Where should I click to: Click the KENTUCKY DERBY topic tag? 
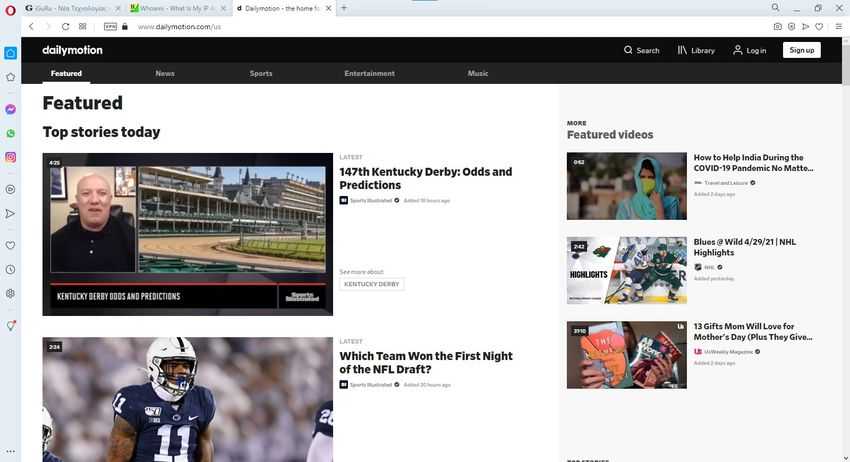pyautogui.click(x=371, y=284)
